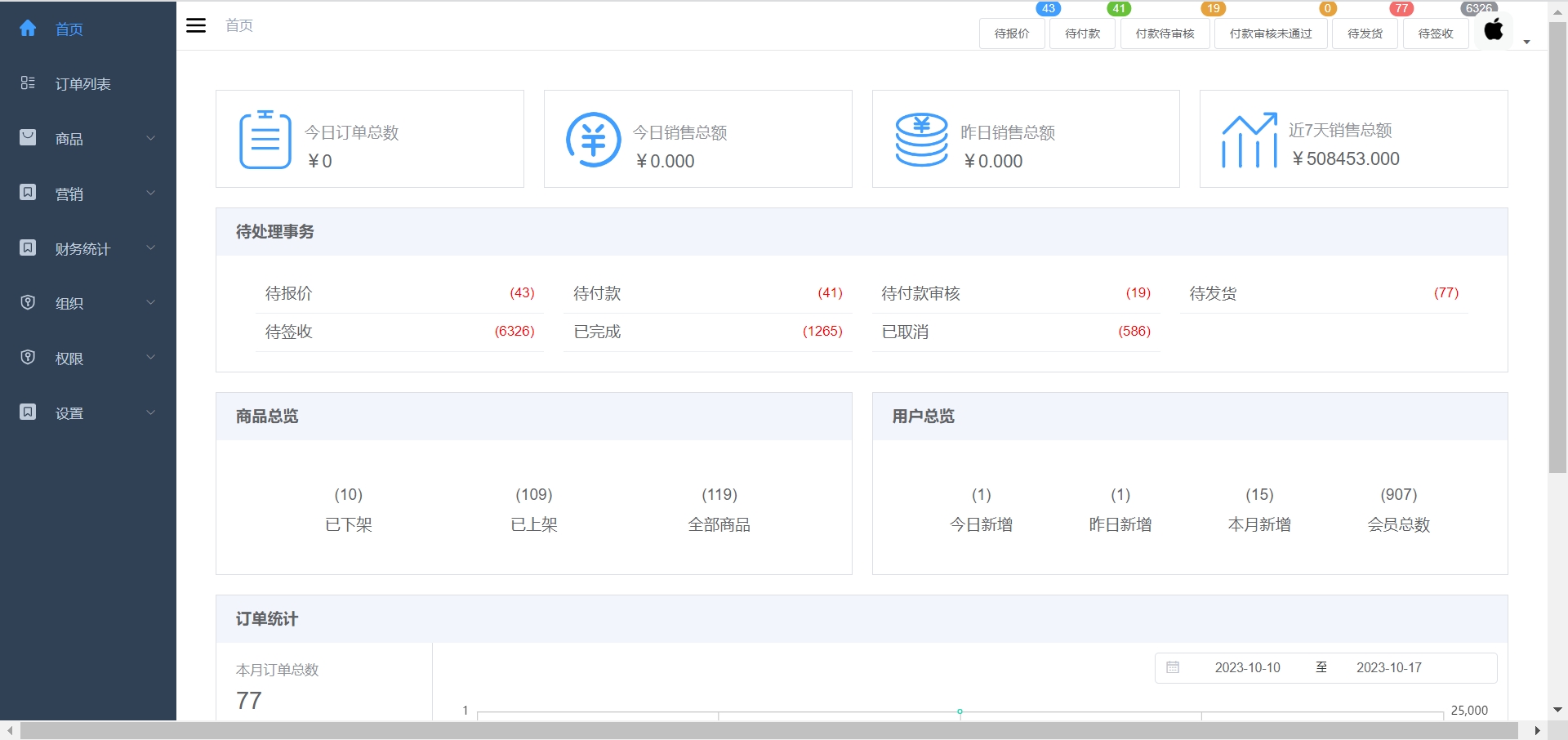Image resolution: width=1568 pixels, height=740 pixels.
Task: Click the 付款审核未通过 header button
Action: click(x=1271, y=33)
